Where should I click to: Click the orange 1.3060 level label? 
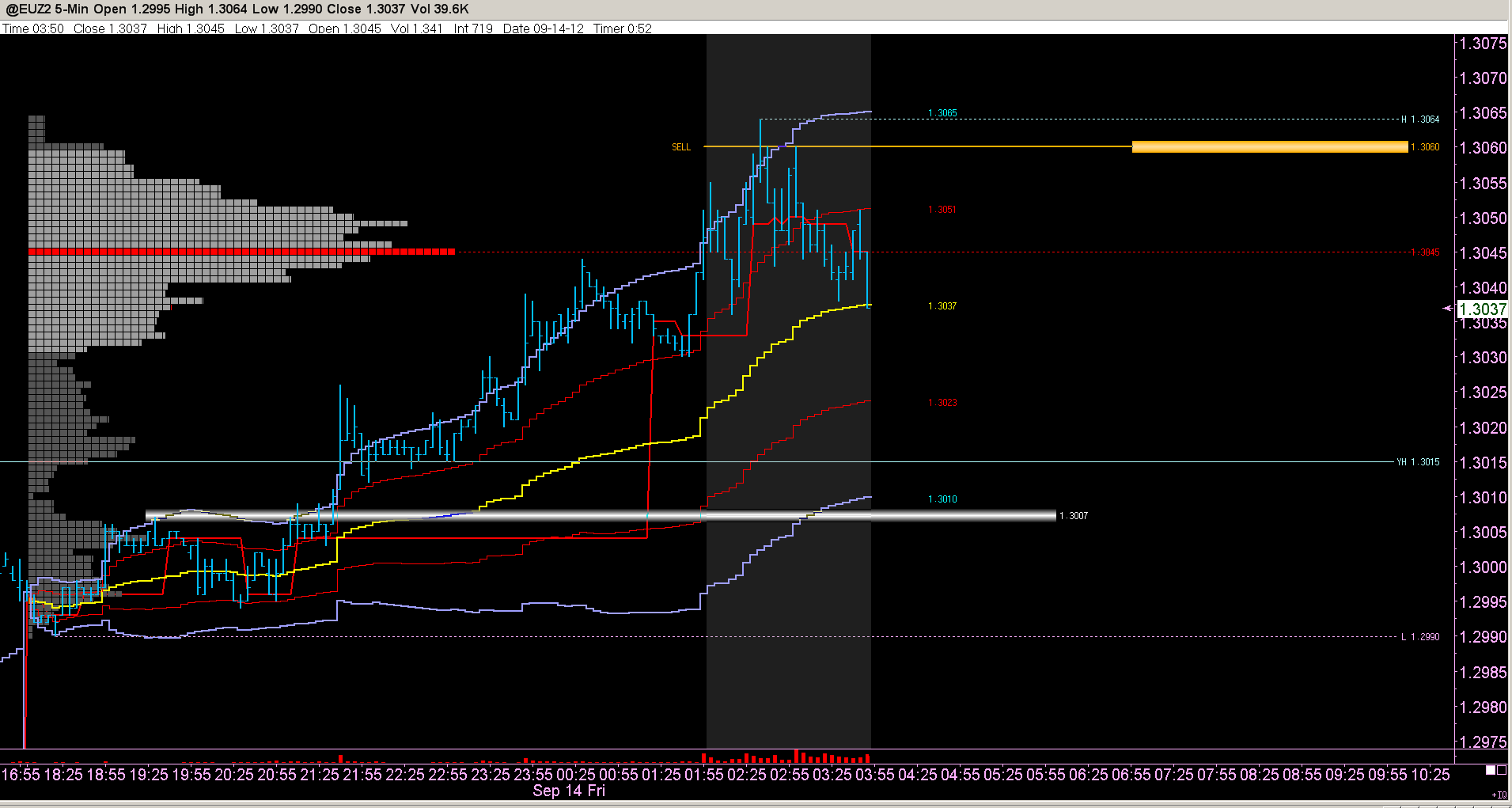[1425, 147]
